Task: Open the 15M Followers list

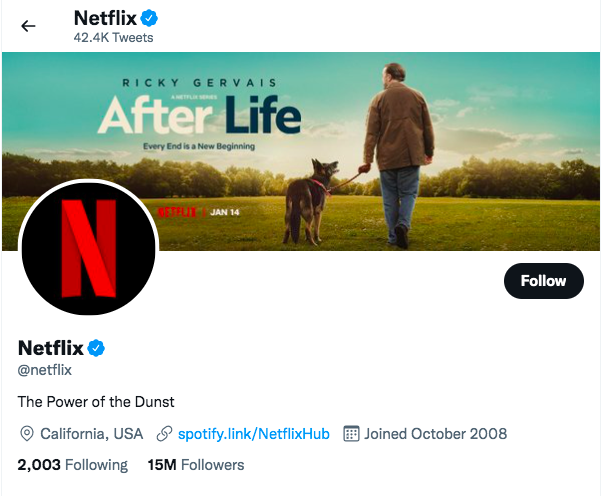Action: [195, 465]
